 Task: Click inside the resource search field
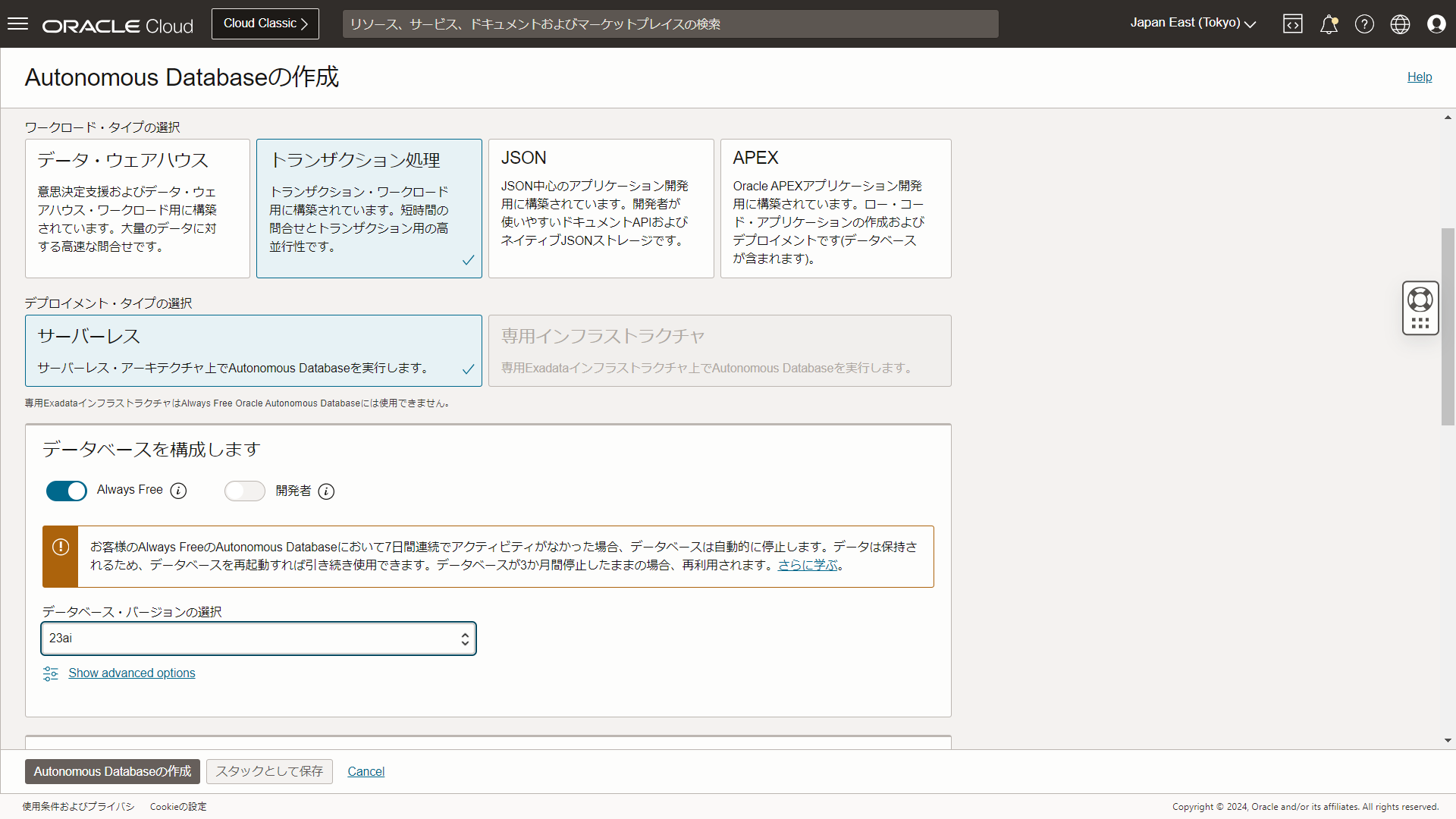click(x=670, y=24)
